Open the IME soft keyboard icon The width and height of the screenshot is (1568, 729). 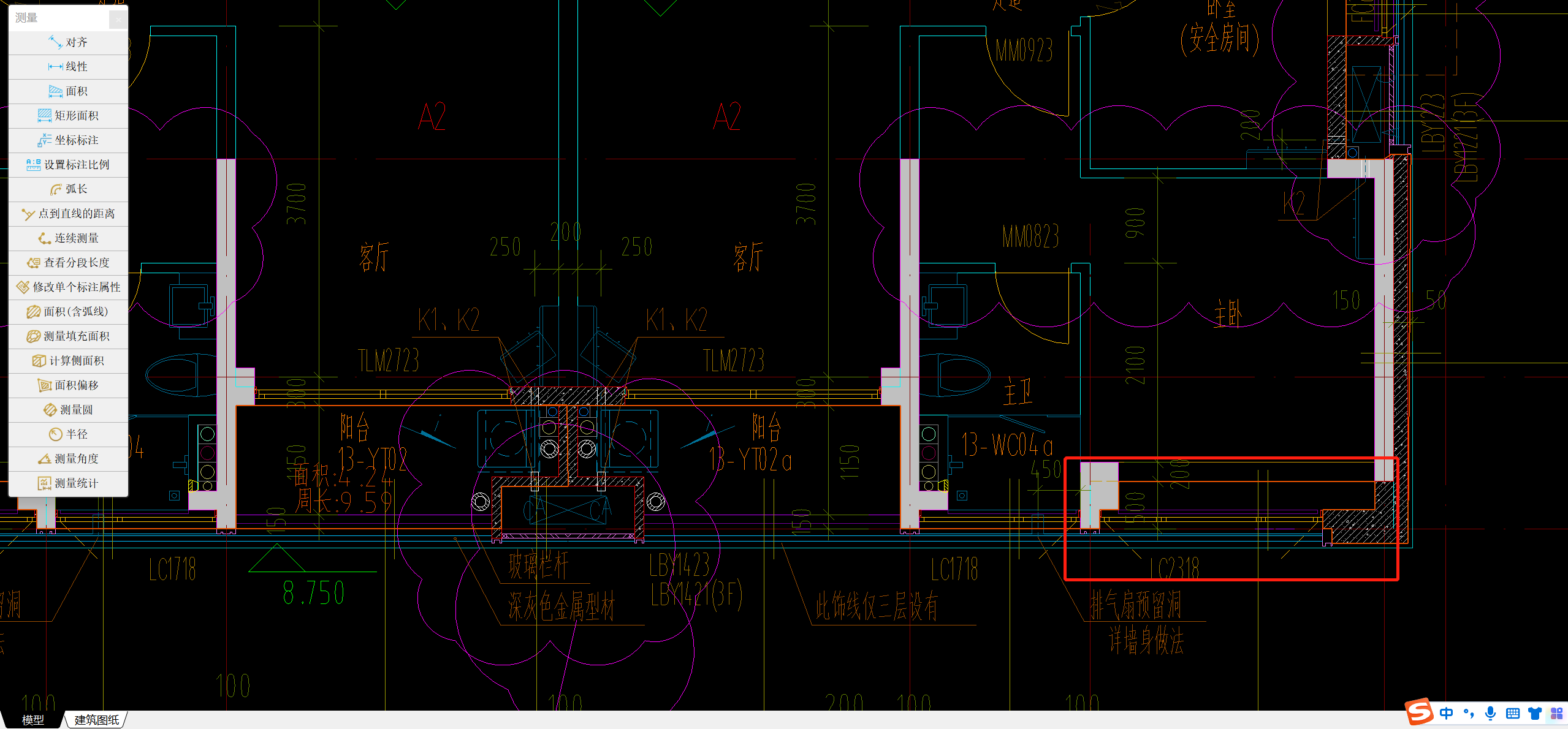point(1513,713)
